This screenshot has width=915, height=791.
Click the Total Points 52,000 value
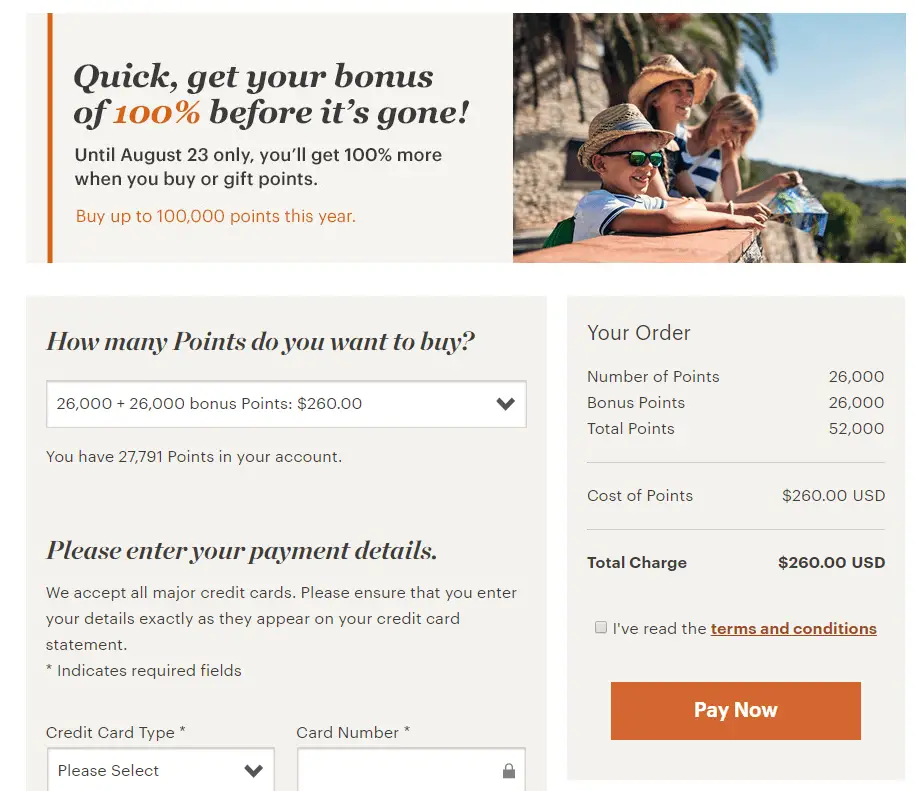point(856,429)
